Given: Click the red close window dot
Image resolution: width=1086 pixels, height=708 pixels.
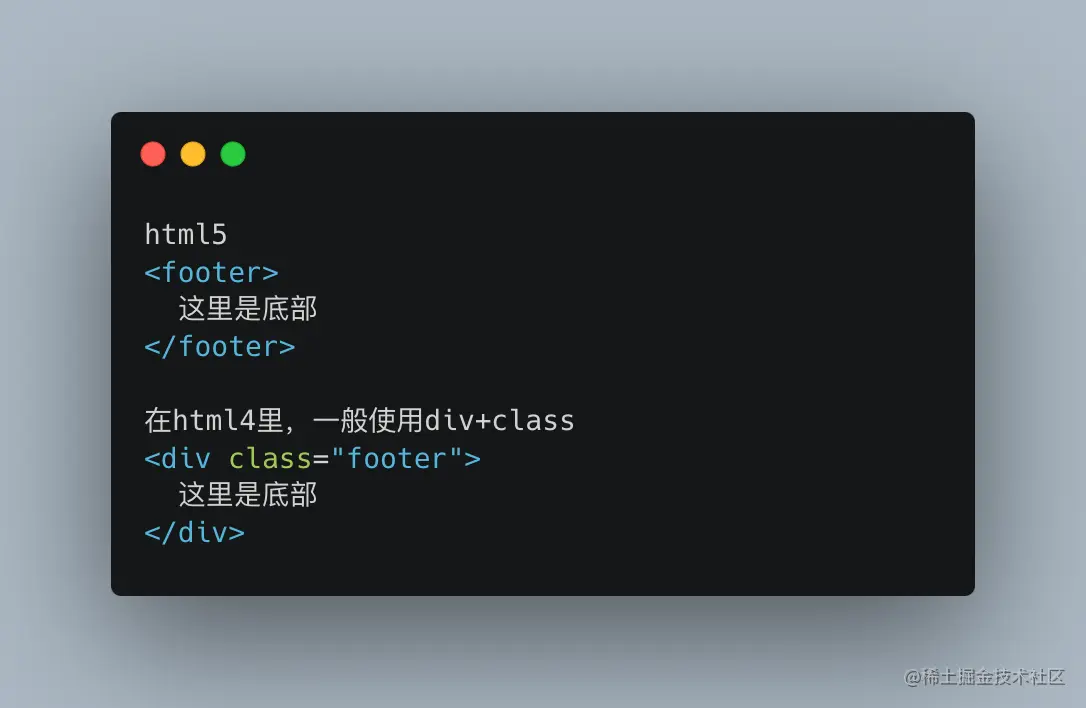Looking at the screenshot, I should pyautogui.click(x=153, y=154).
